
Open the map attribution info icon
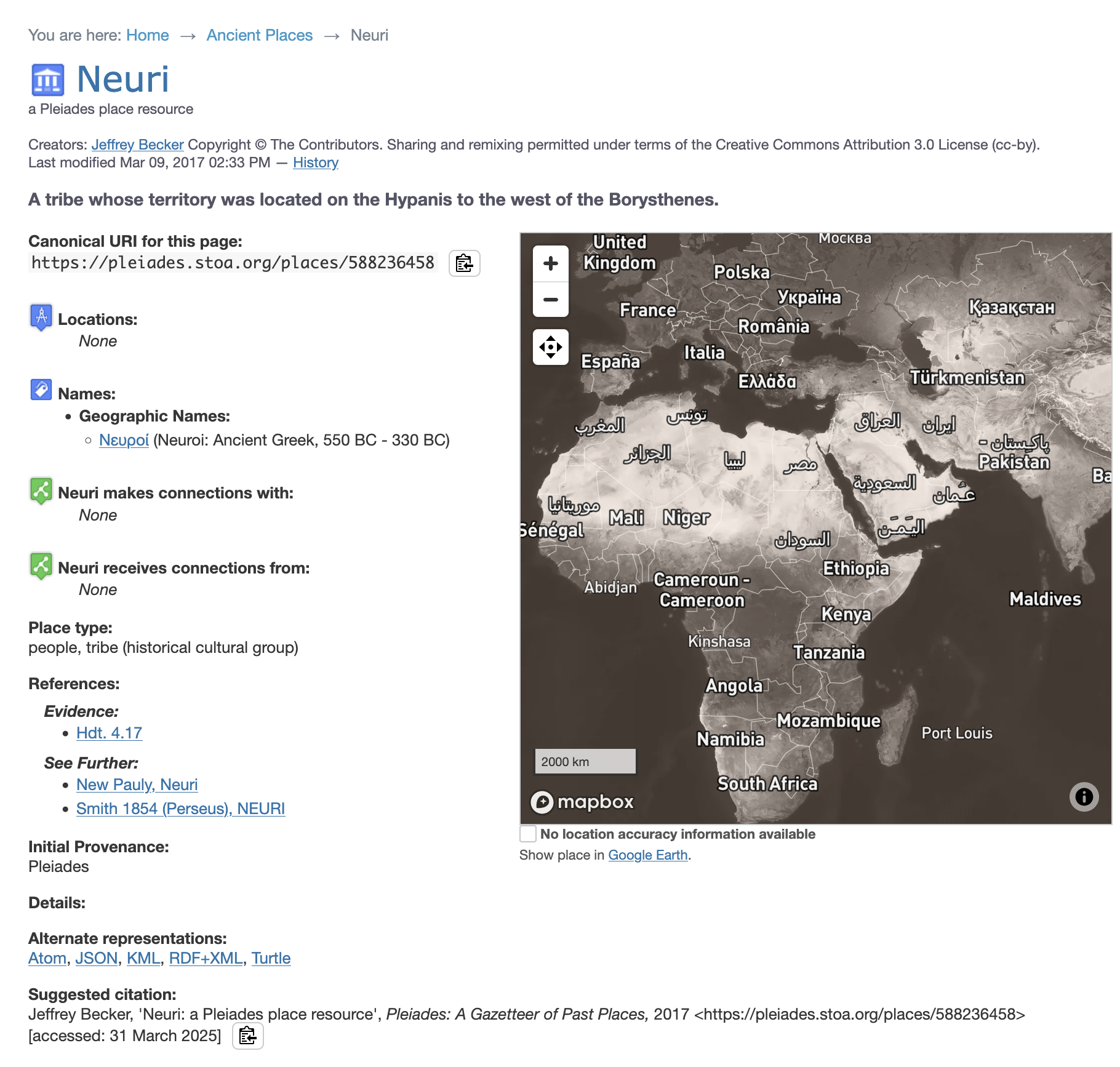pos(1084,797)
